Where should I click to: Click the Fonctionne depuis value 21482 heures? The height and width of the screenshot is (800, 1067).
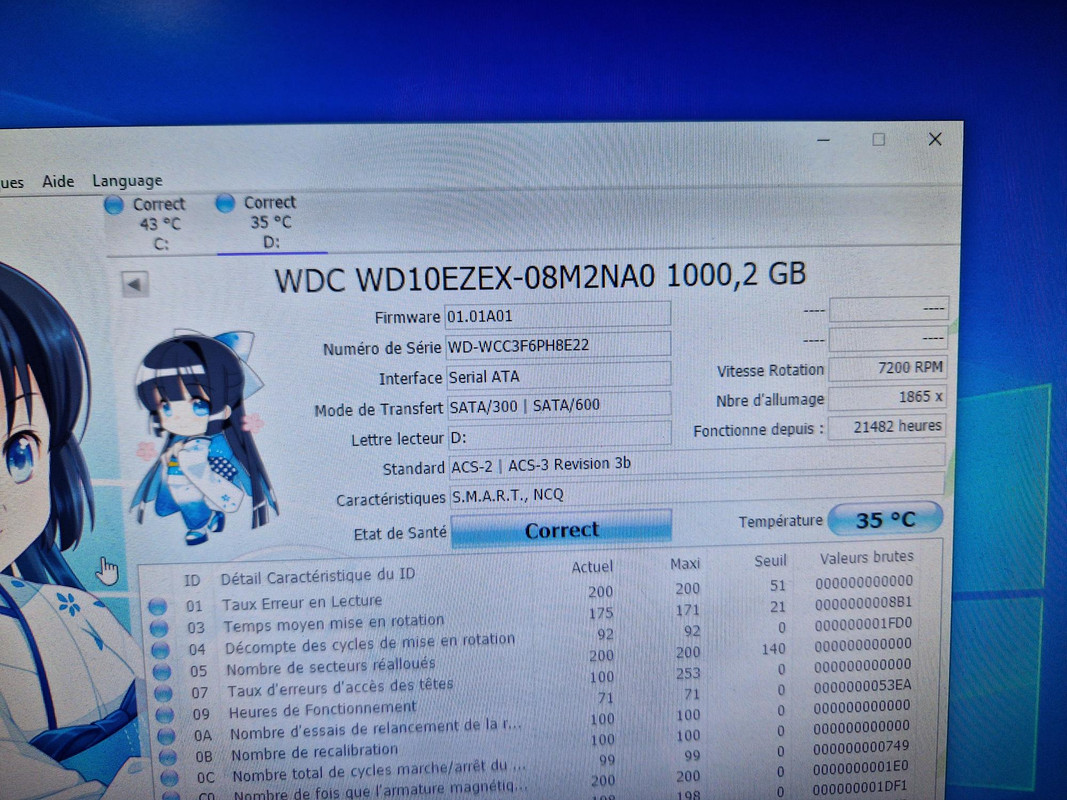pos(887,427)
